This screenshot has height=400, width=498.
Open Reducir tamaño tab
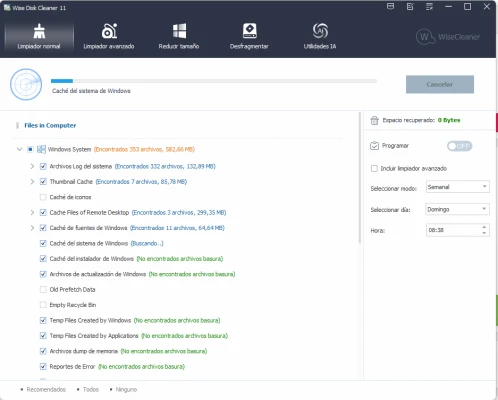point(179,36)
